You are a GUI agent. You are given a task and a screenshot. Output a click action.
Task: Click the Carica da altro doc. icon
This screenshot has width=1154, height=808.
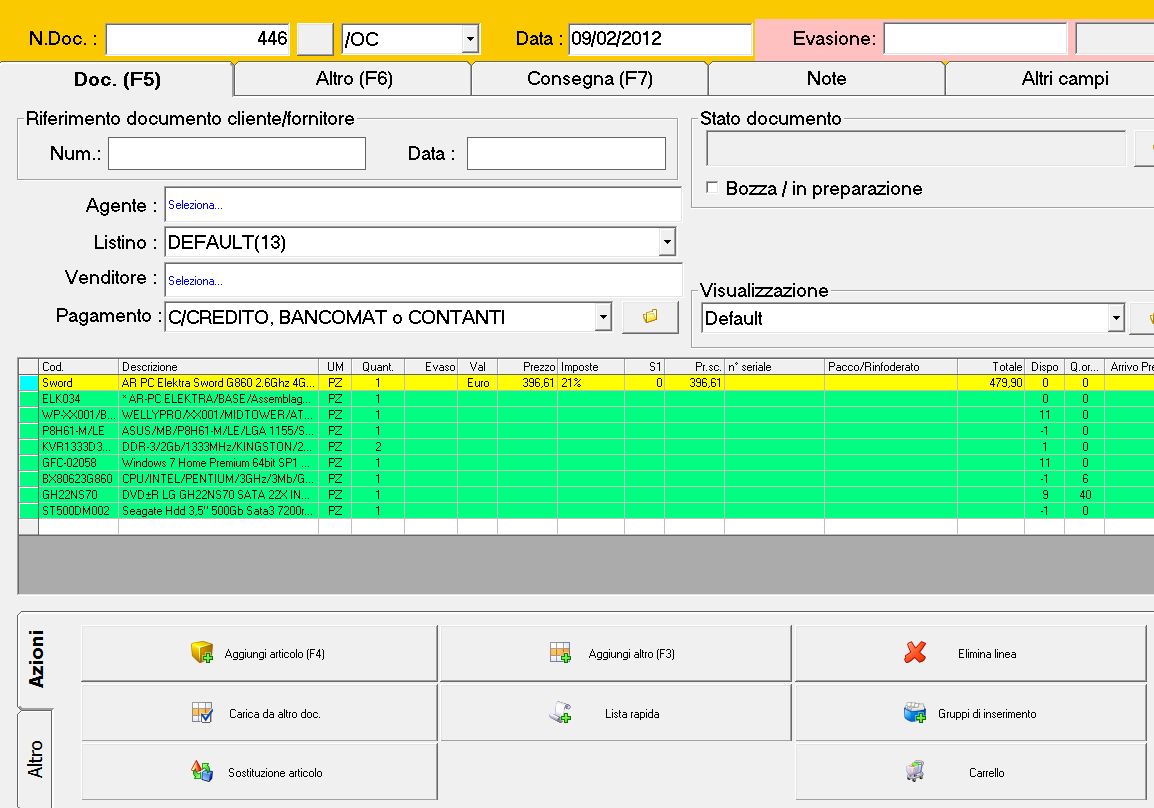[x=202, y=713]
